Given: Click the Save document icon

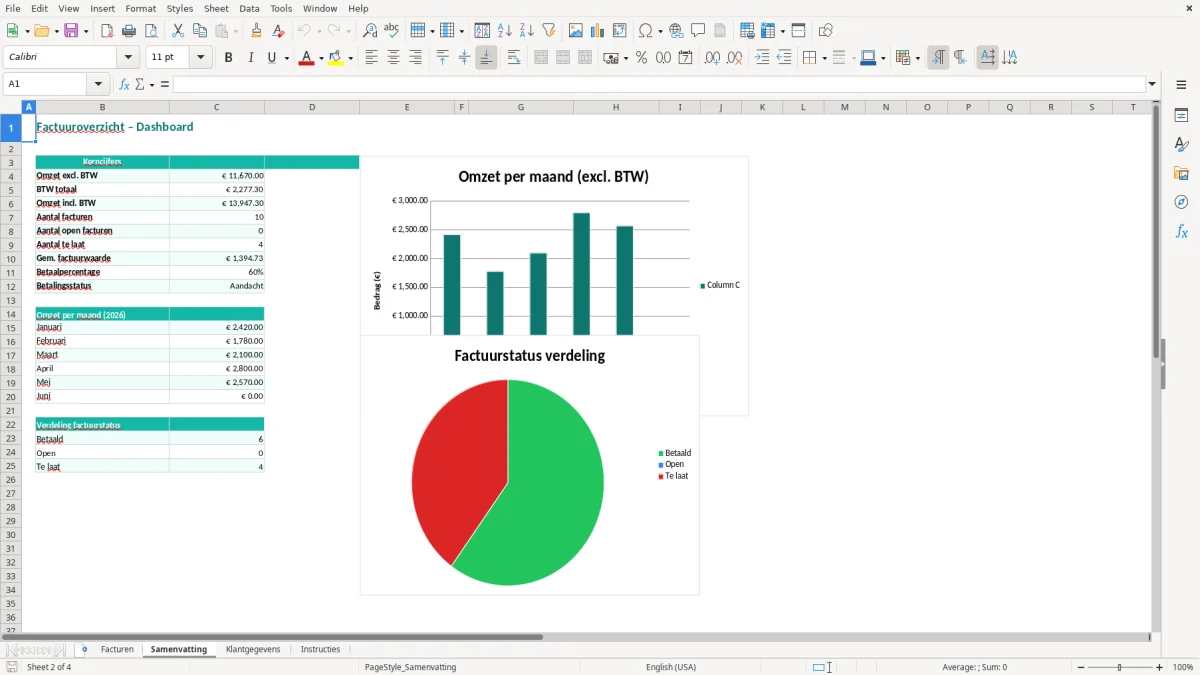Looking at the screenshot, I should (x=71, y=31).
